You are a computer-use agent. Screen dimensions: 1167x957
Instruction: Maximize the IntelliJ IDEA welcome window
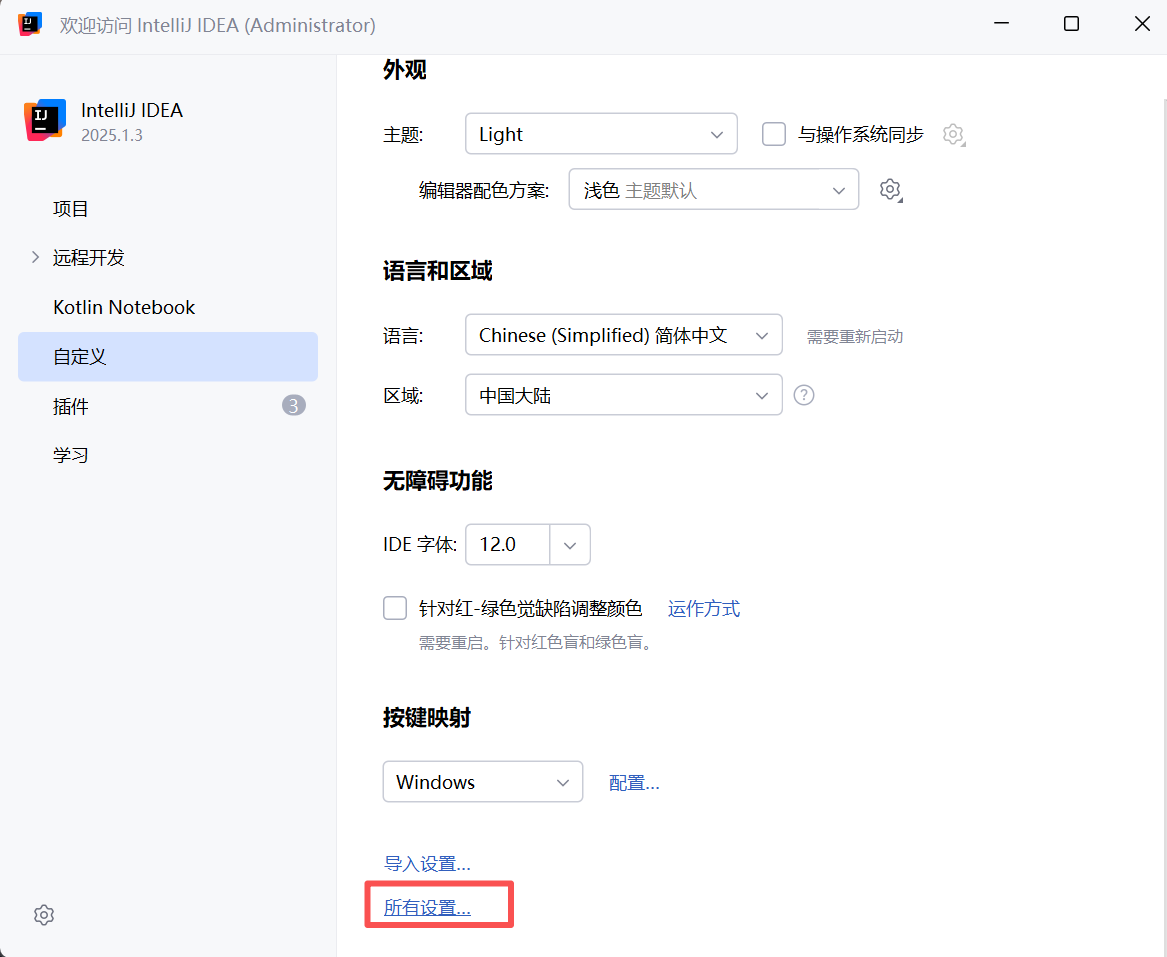pos(1071,24)
